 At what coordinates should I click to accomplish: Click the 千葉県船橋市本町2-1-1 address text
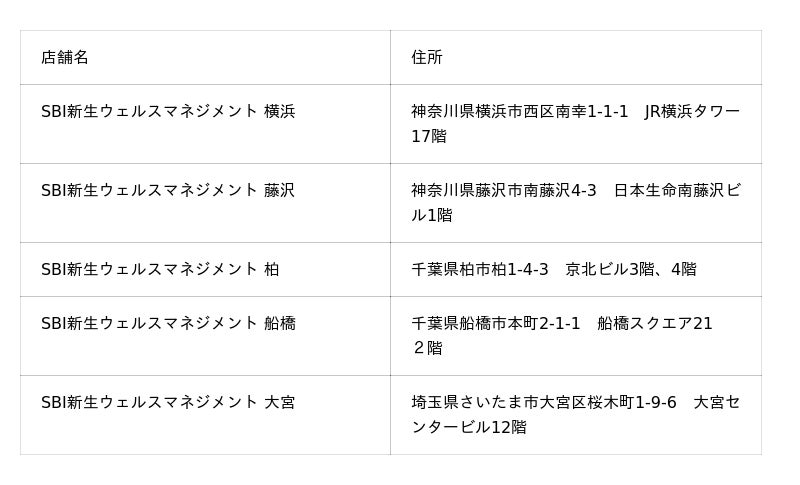[496, 323]
